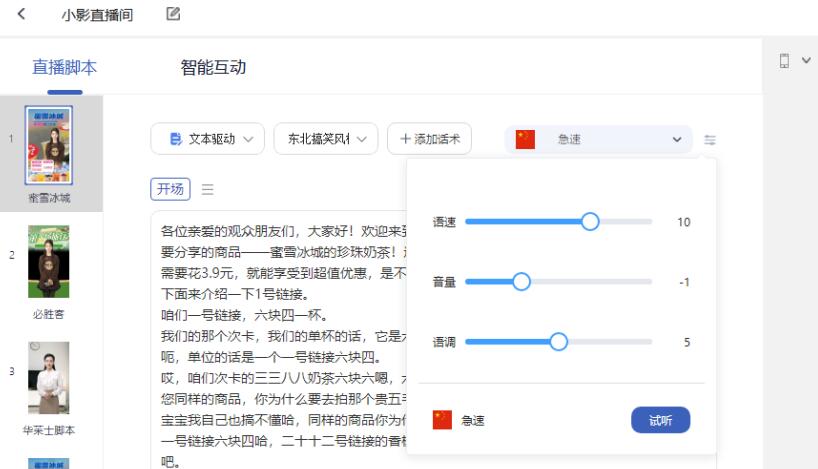The height and width of the screenshot is (469, 818).
Task: Edit the 小影直播间 title with pencil icon
Action: point(173,14)
